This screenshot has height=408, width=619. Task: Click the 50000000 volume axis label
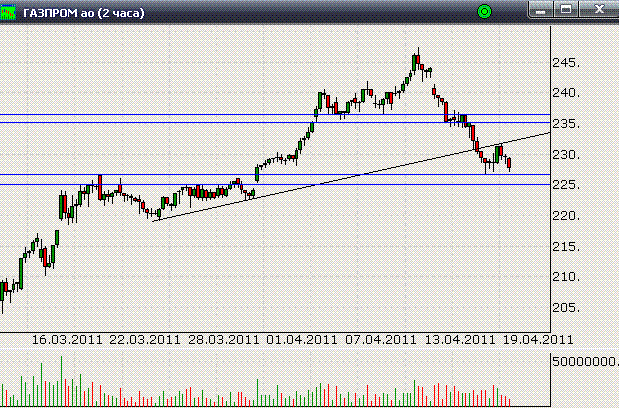click(x=585, y=361)
